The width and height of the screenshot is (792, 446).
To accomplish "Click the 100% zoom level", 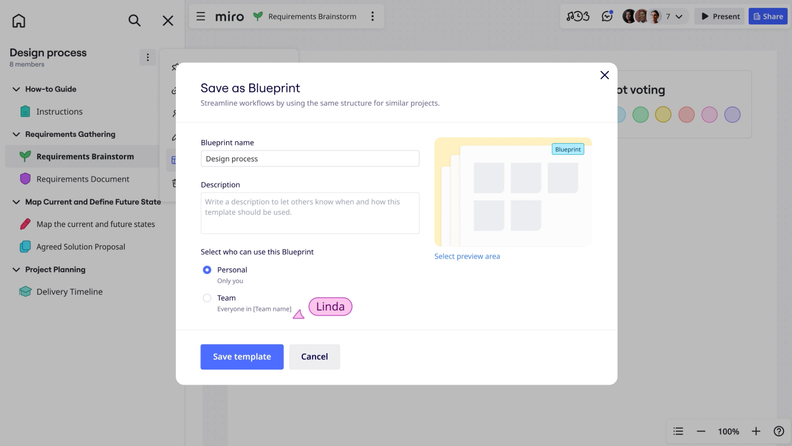I will tap(728, 431).
